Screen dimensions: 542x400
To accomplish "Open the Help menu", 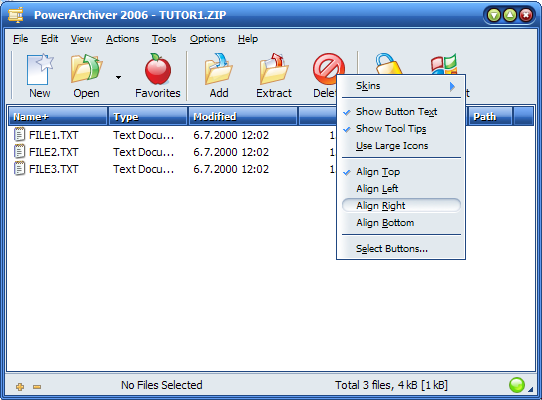I will coord(247,39).
